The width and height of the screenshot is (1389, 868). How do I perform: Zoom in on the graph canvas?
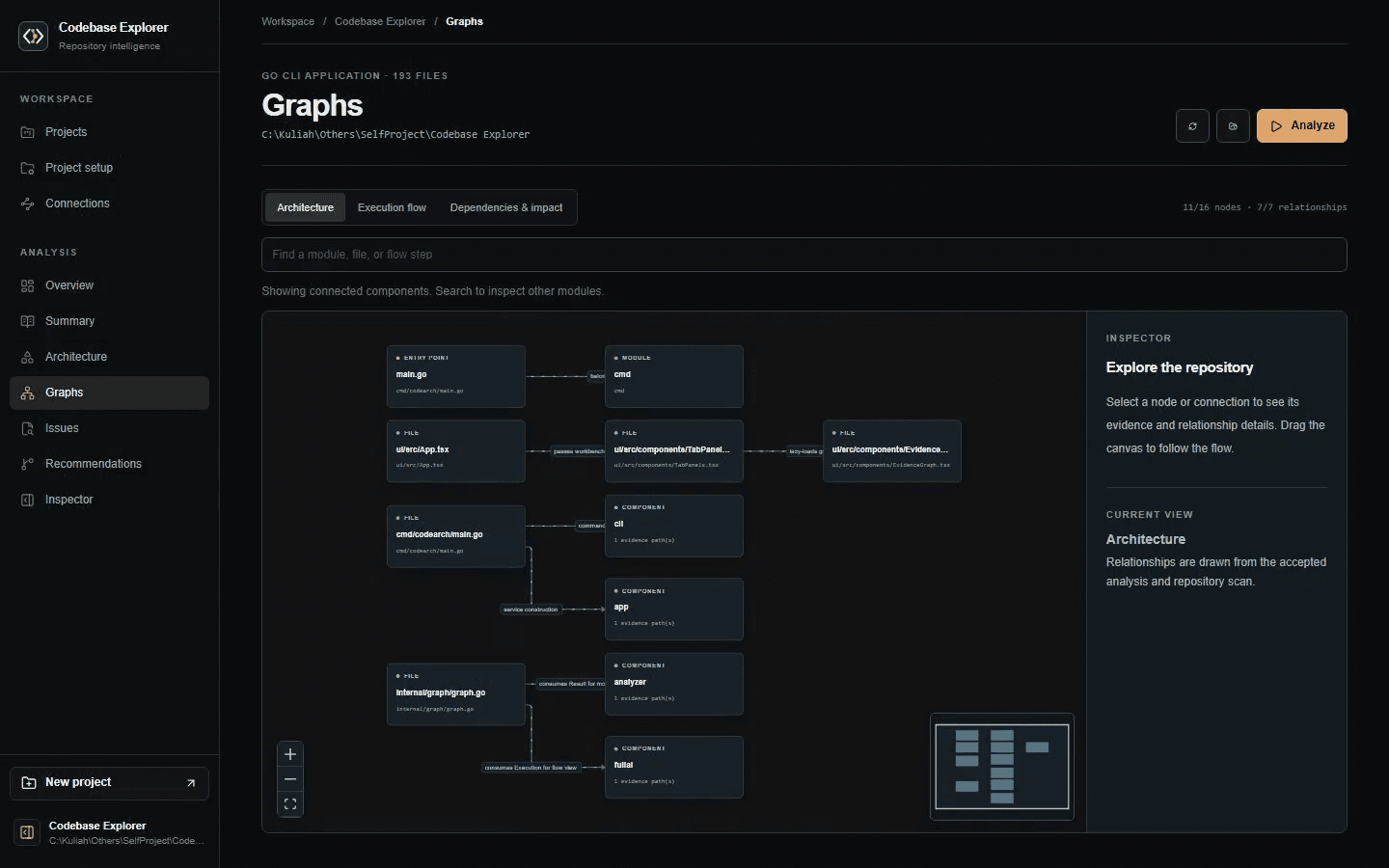click(290, 754)
